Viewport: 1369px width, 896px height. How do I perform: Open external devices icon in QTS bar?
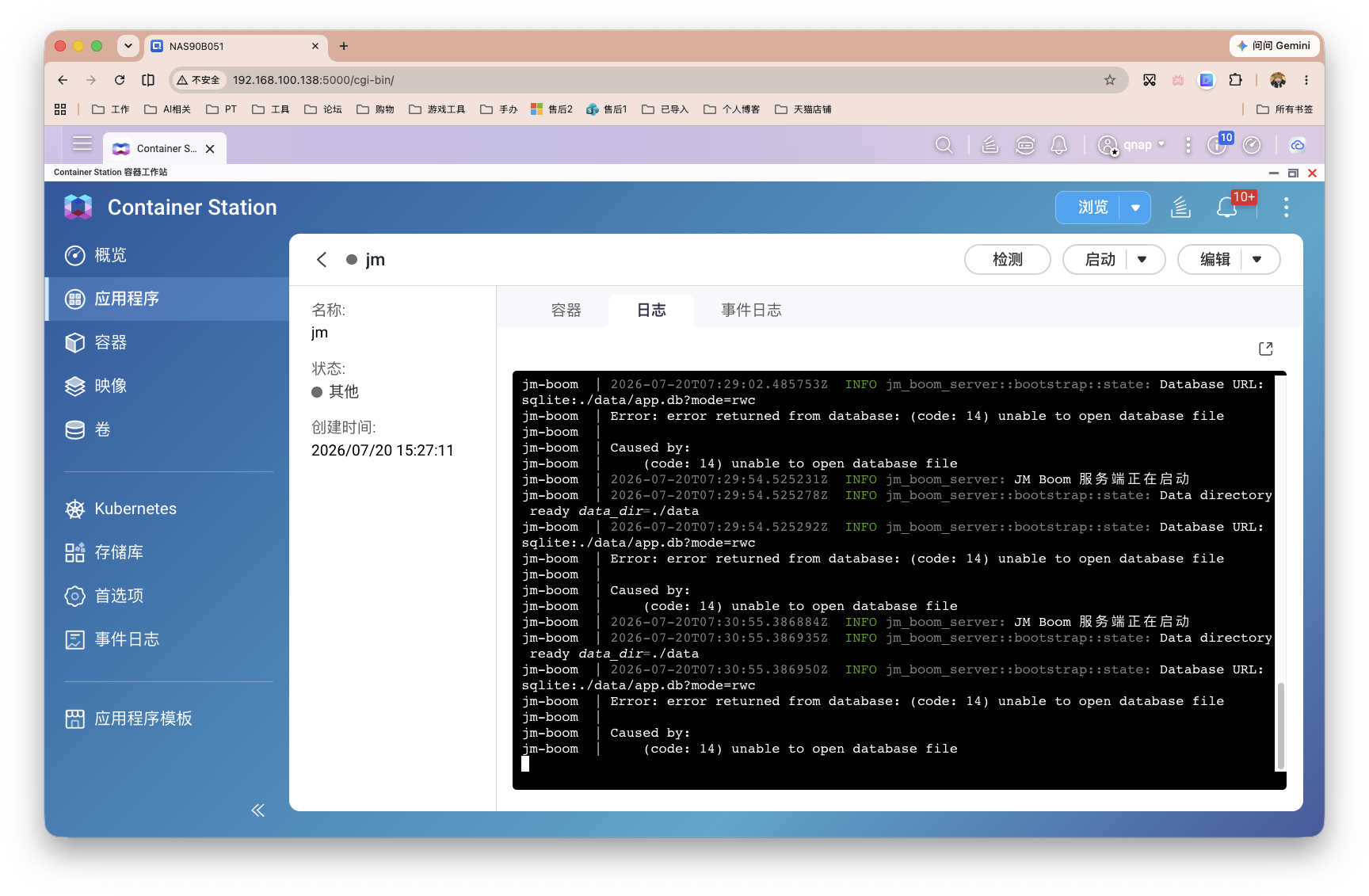[x=1025, y=145]
